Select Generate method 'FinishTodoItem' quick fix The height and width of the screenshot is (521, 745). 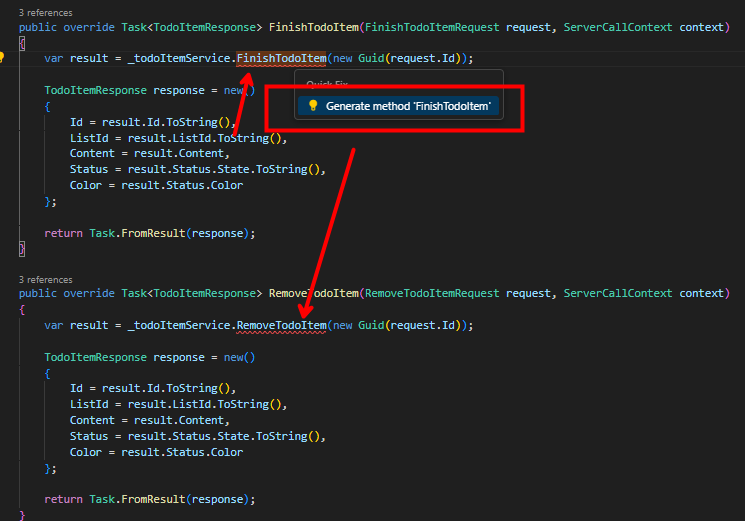pos(398,106)
